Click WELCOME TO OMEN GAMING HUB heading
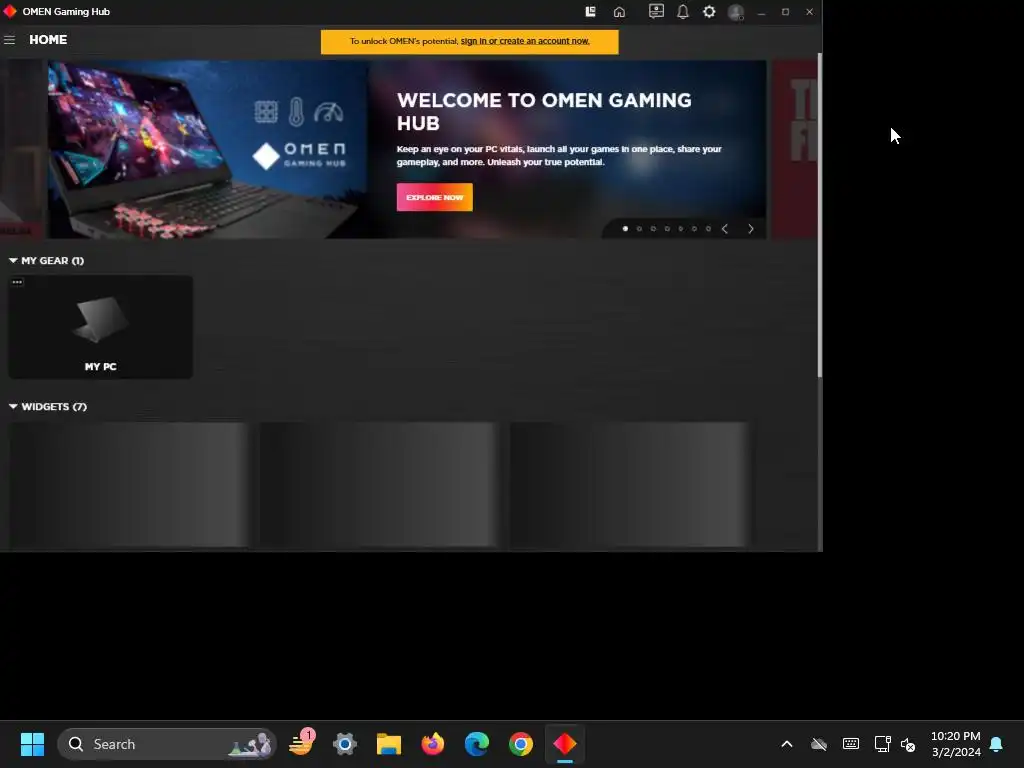 [x=543, y=112]
